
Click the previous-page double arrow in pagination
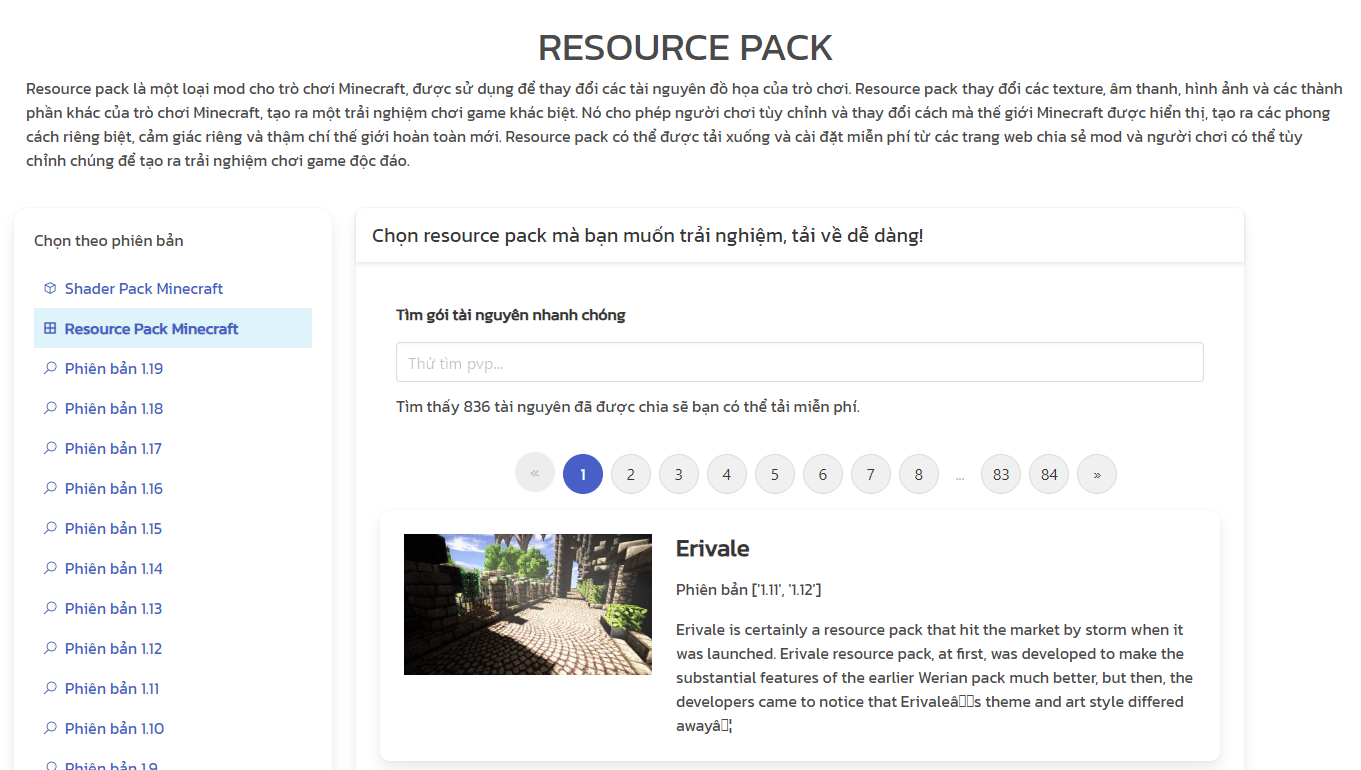tap(534, 473)
